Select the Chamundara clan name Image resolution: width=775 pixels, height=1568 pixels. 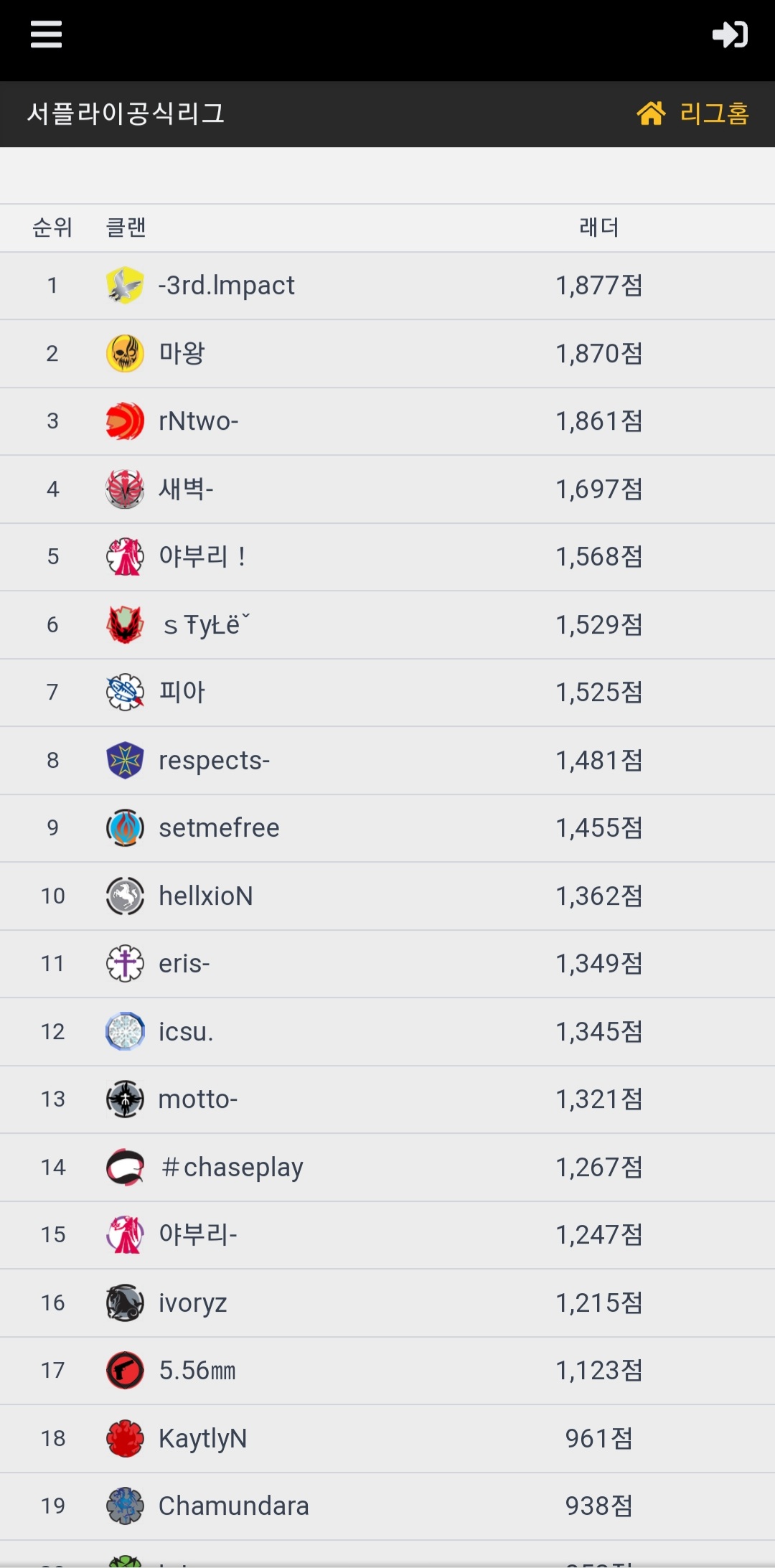tap(233, 1506)
